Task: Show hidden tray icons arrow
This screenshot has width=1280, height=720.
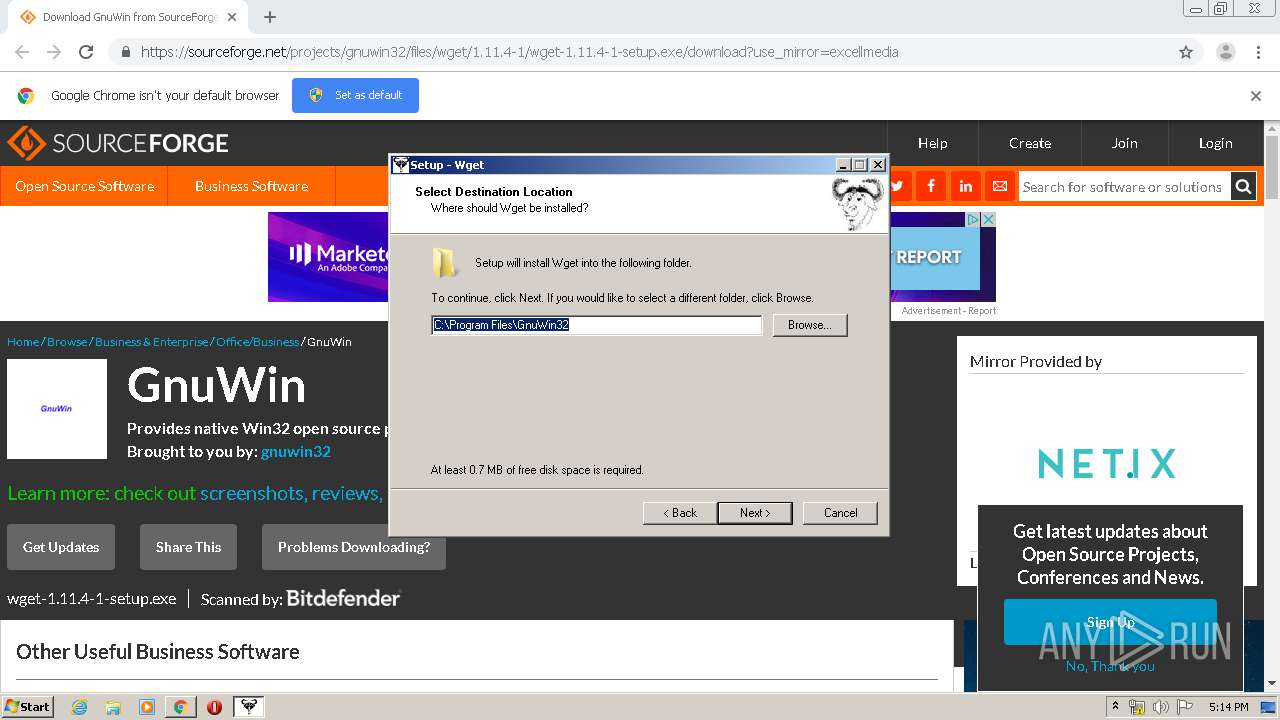Action: coord(1116,706)
